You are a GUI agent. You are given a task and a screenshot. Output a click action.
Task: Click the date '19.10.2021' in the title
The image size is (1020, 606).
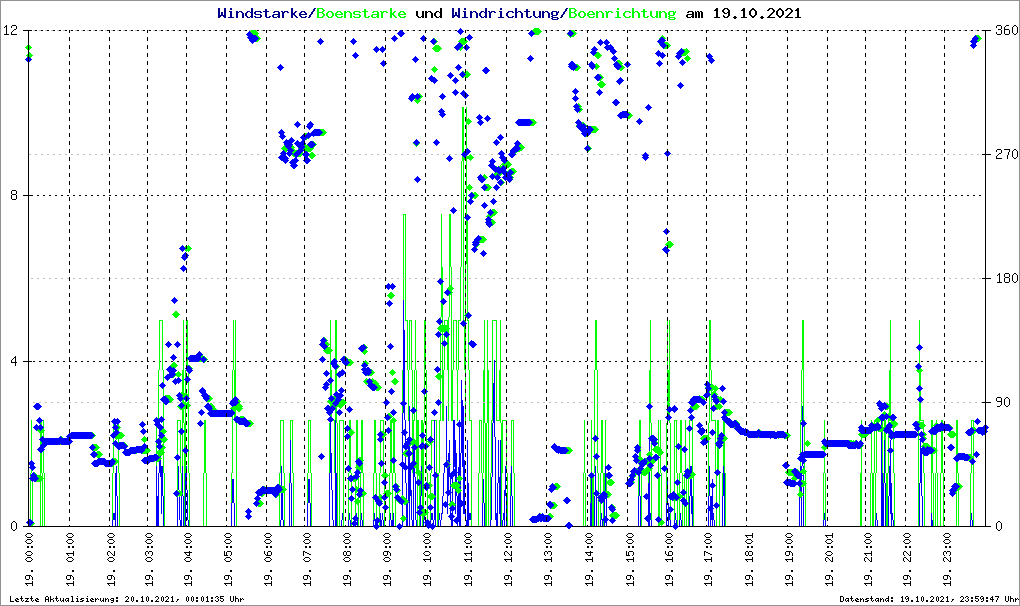(x=757, y=13)
